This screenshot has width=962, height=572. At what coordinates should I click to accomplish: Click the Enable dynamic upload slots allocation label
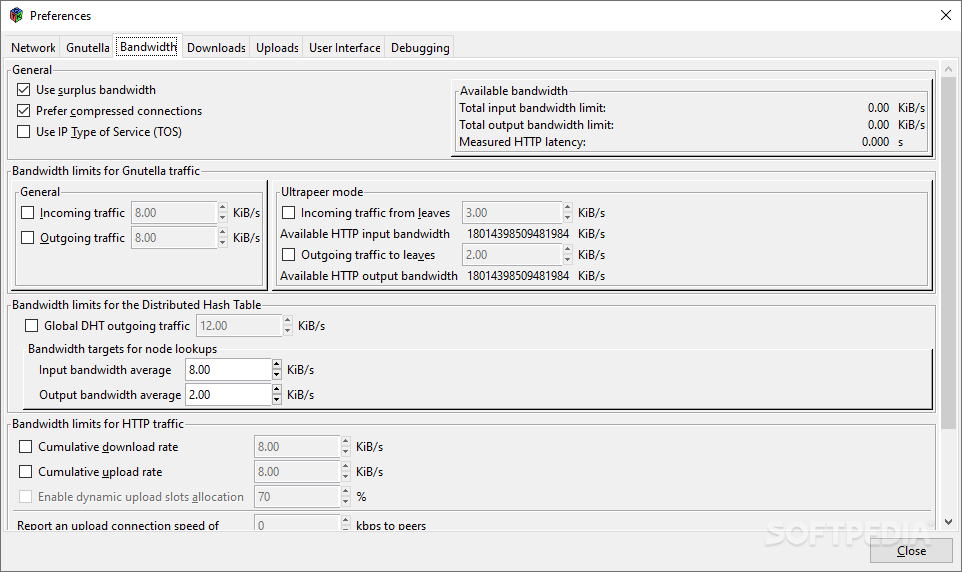[x=140, y=497]
